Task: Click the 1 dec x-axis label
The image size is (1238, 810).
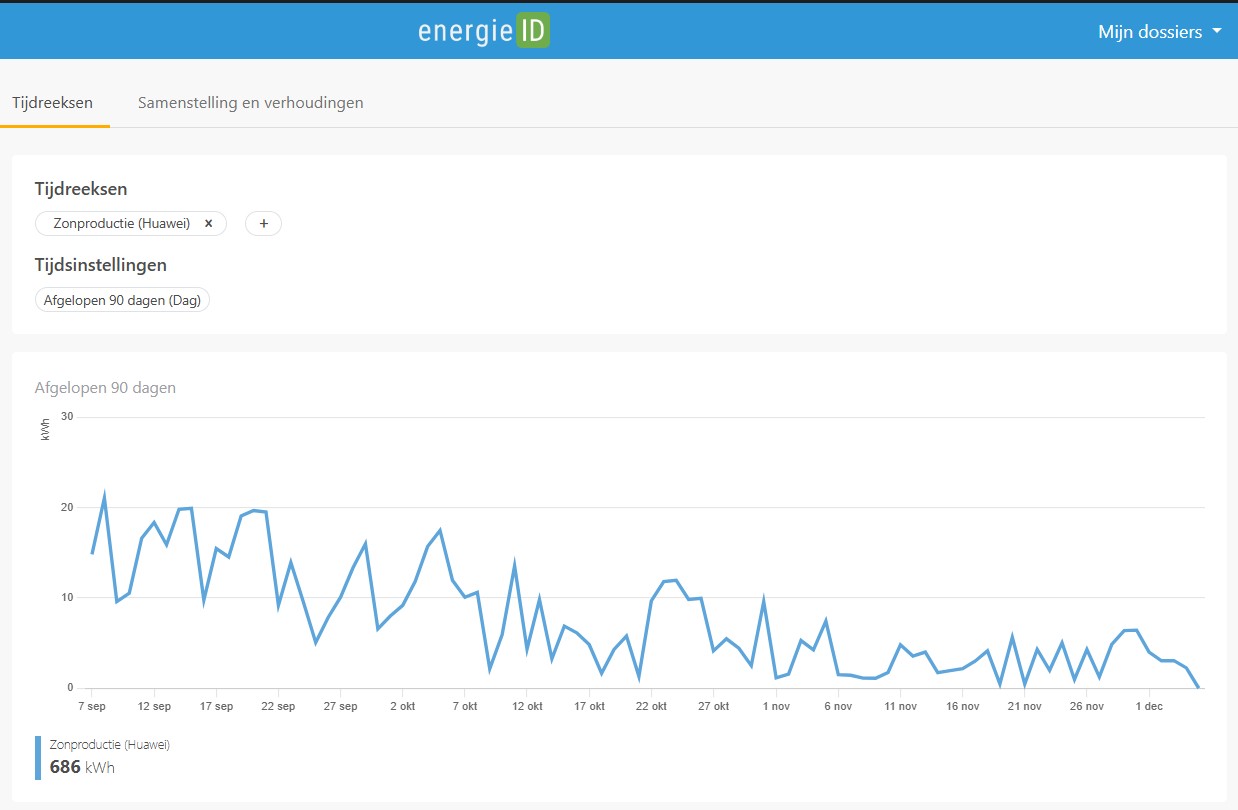Action: (1148, 706)
